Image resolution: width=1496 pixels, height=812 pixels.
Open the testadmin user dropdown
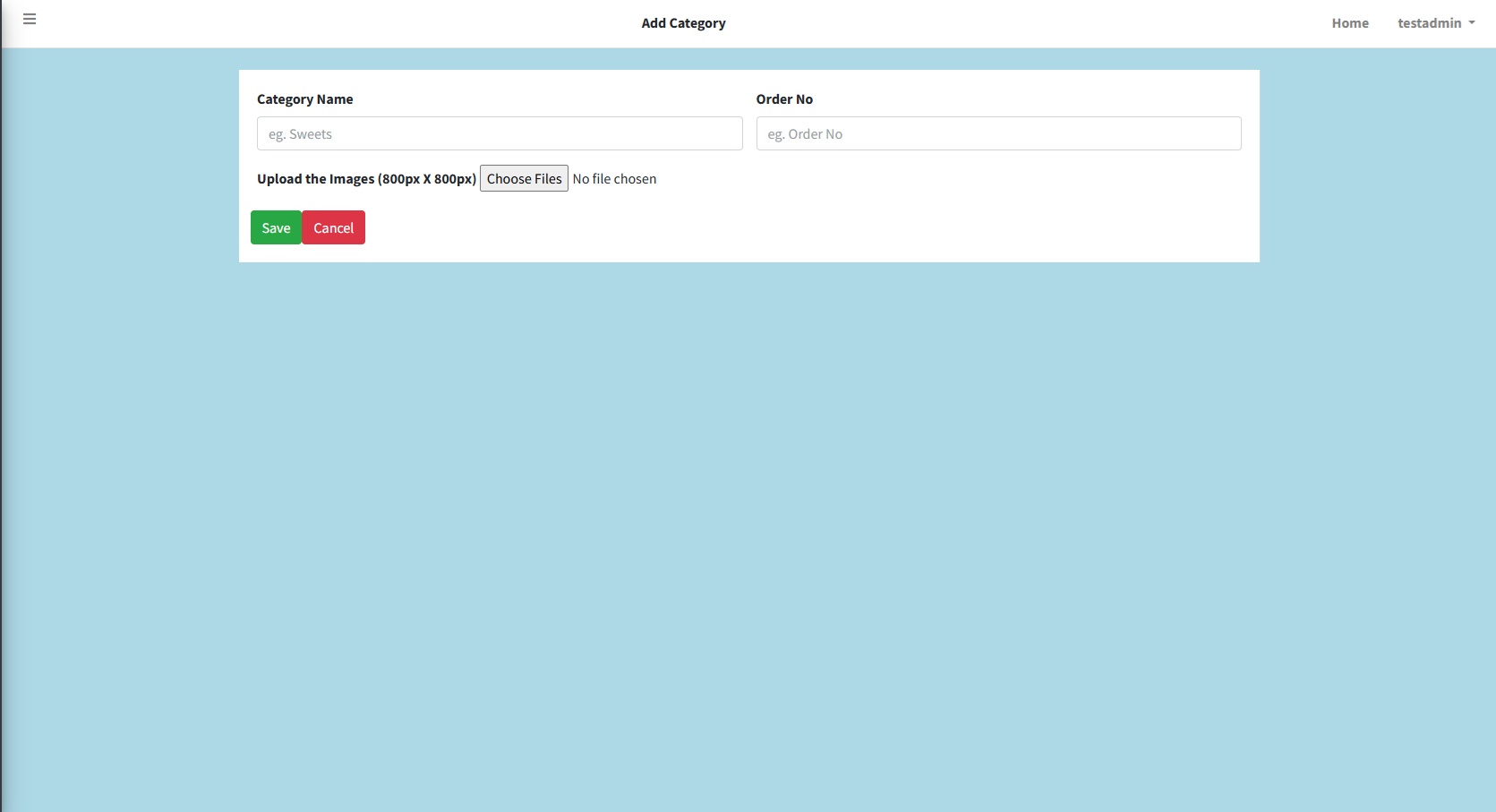click(1429, 23)
